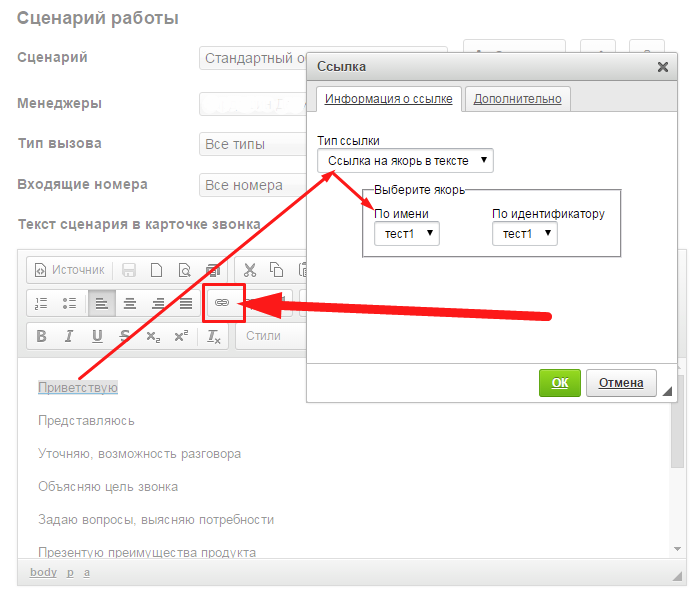Switch to Дополнительно tab
Image resolution: width=697 pixels, height=598 pixels.
coord(517,99)
